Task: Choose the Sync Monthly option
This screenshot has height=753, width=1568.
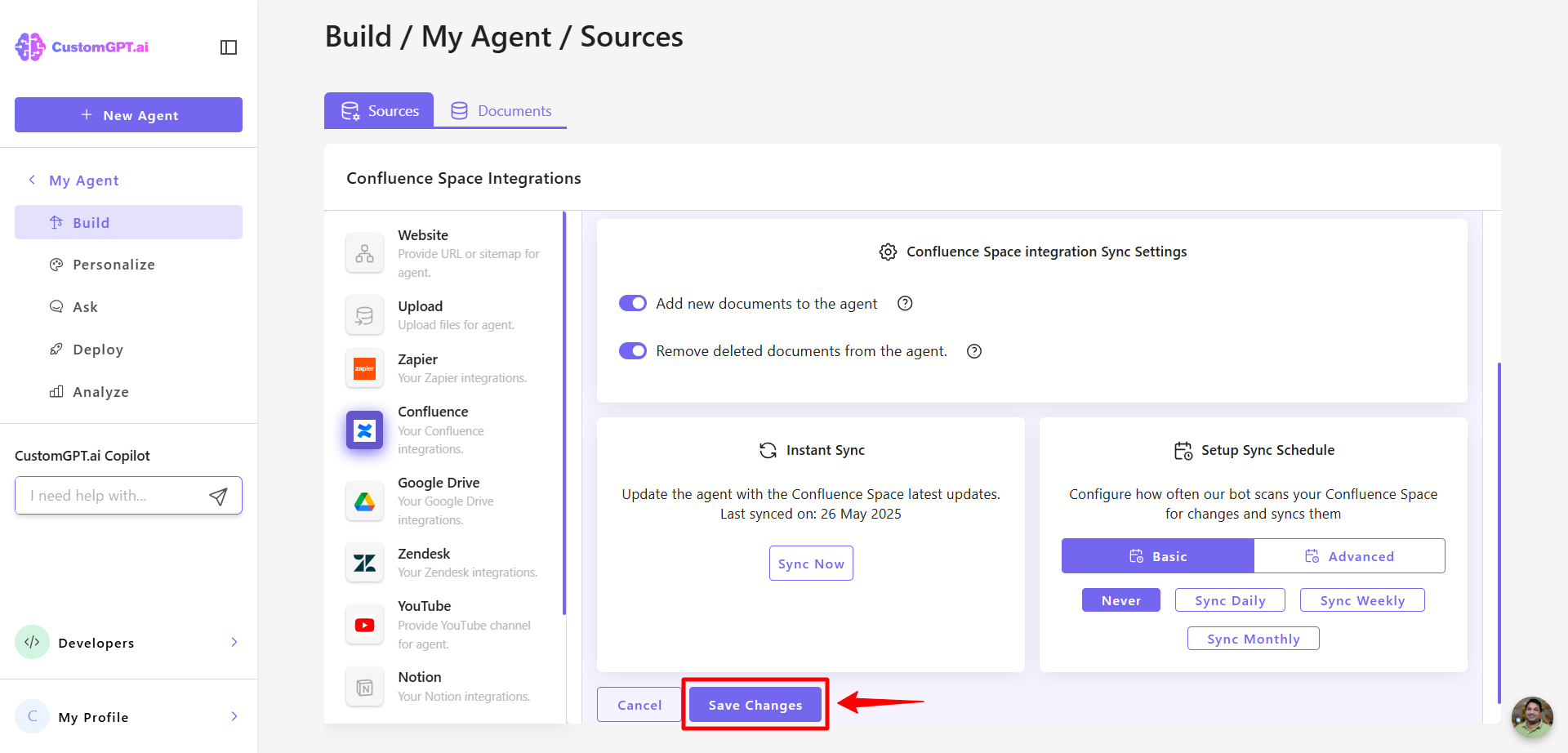Action: pyautogui.click(x=1254, y=639)
